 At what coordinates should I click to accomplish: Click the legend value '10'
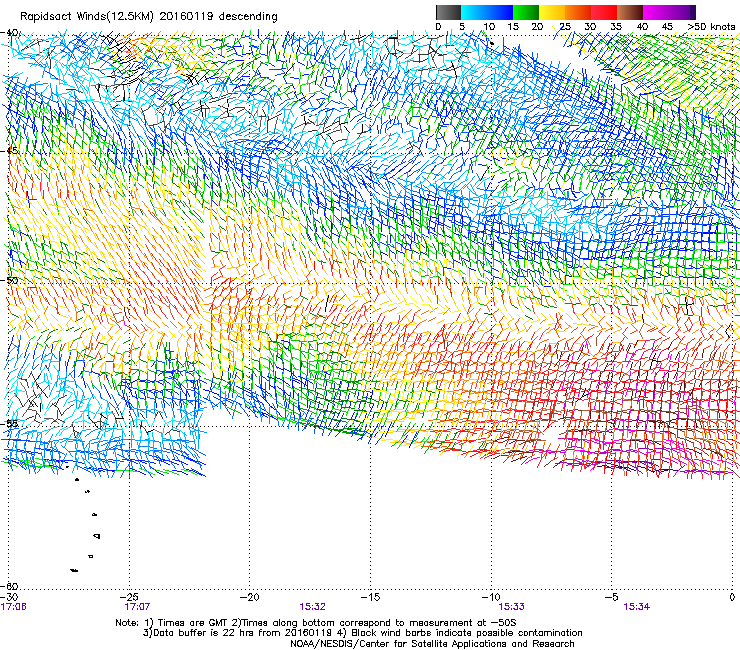tap(489, 27)
